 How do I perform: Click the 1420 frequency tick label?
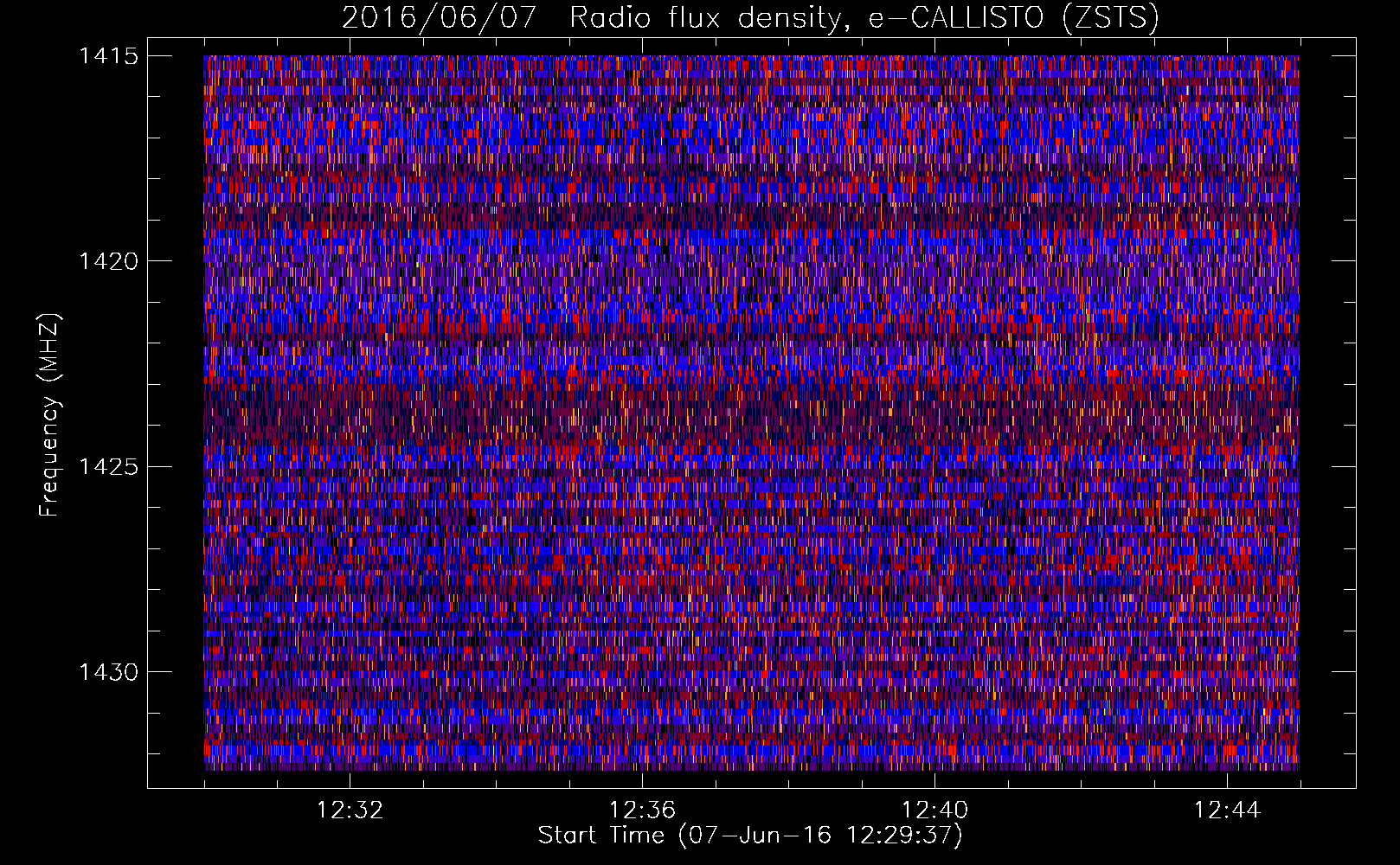(108, 261)
